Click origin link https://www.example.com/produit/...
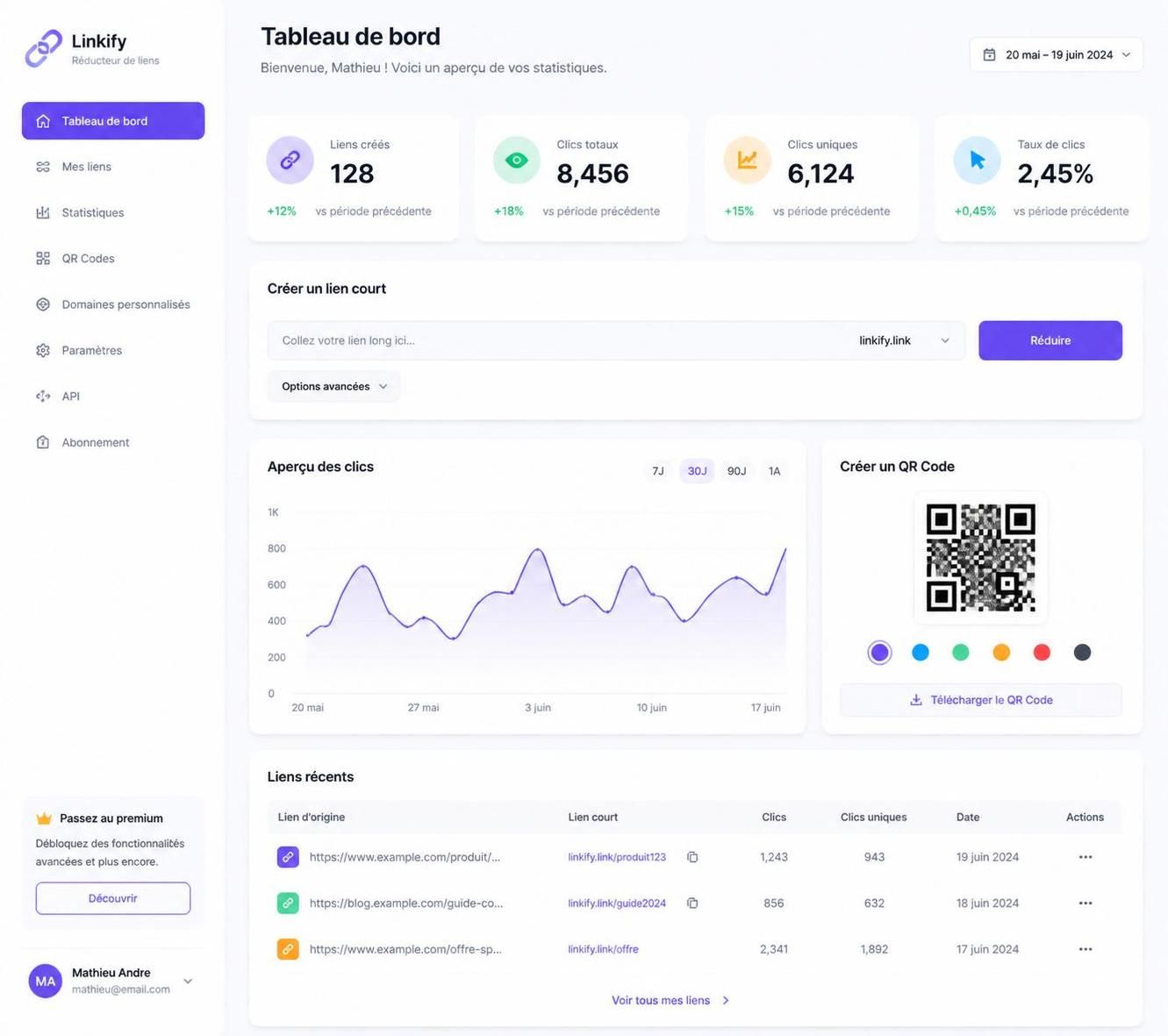This screenshot has width=1168, height=1036. (x=405, y=857)
